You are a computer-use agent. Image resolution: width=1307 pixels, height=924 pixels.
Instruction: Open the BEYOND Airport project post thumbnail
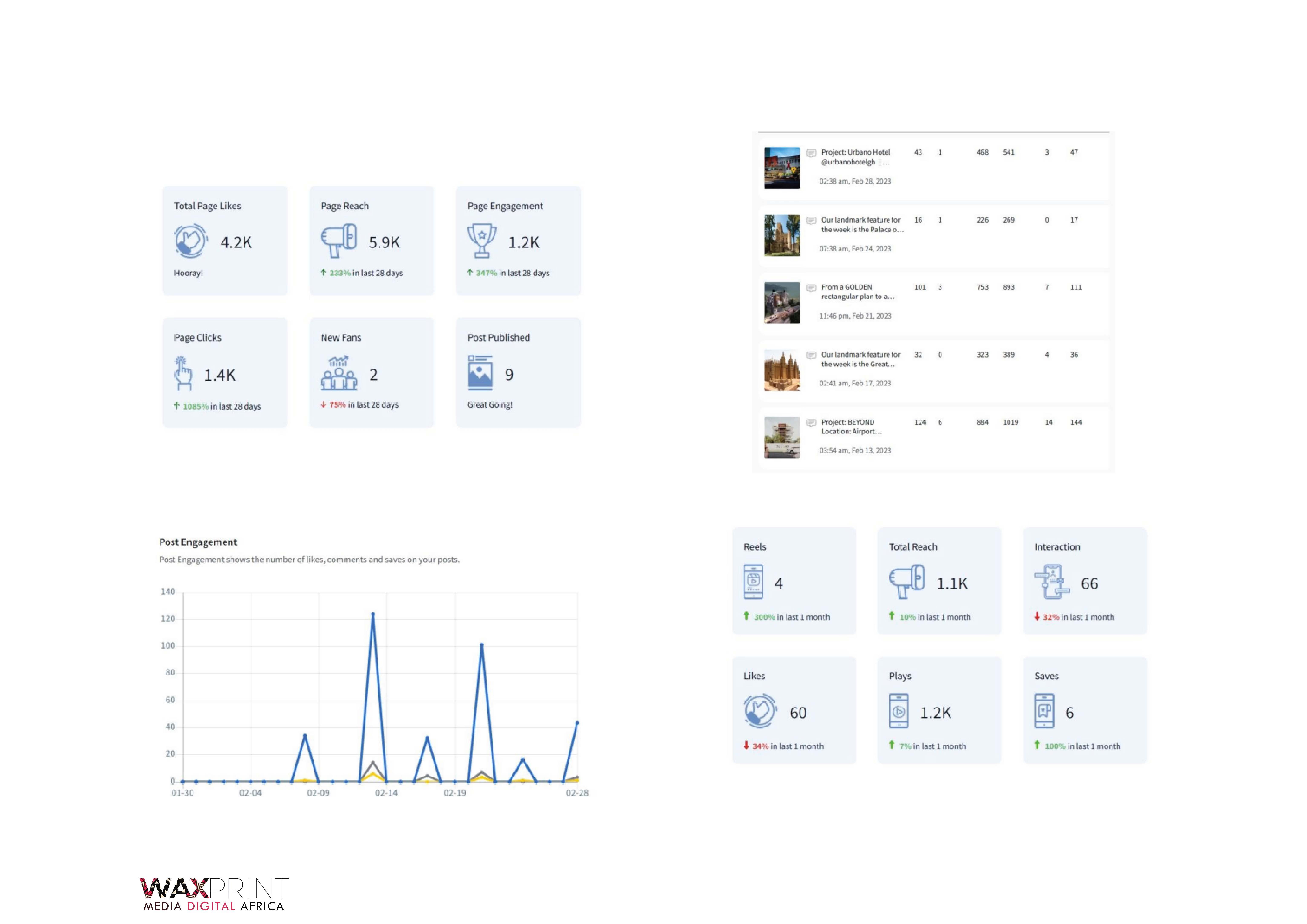[782, 438]
